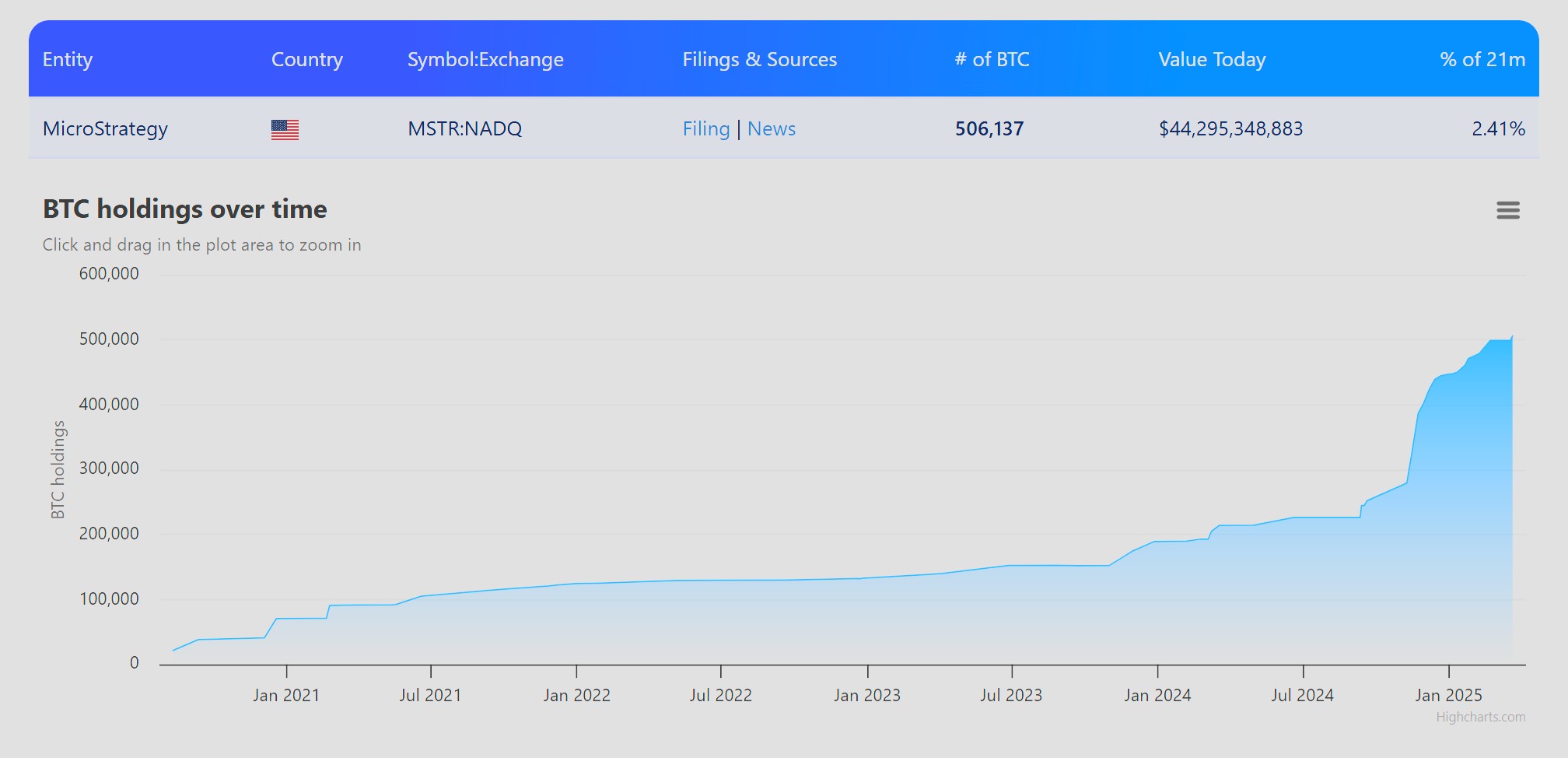The height and width of the screenshot is (758, 1568).
Task: Click the Symbol:Exchange column header
Action: pos(485,59)
